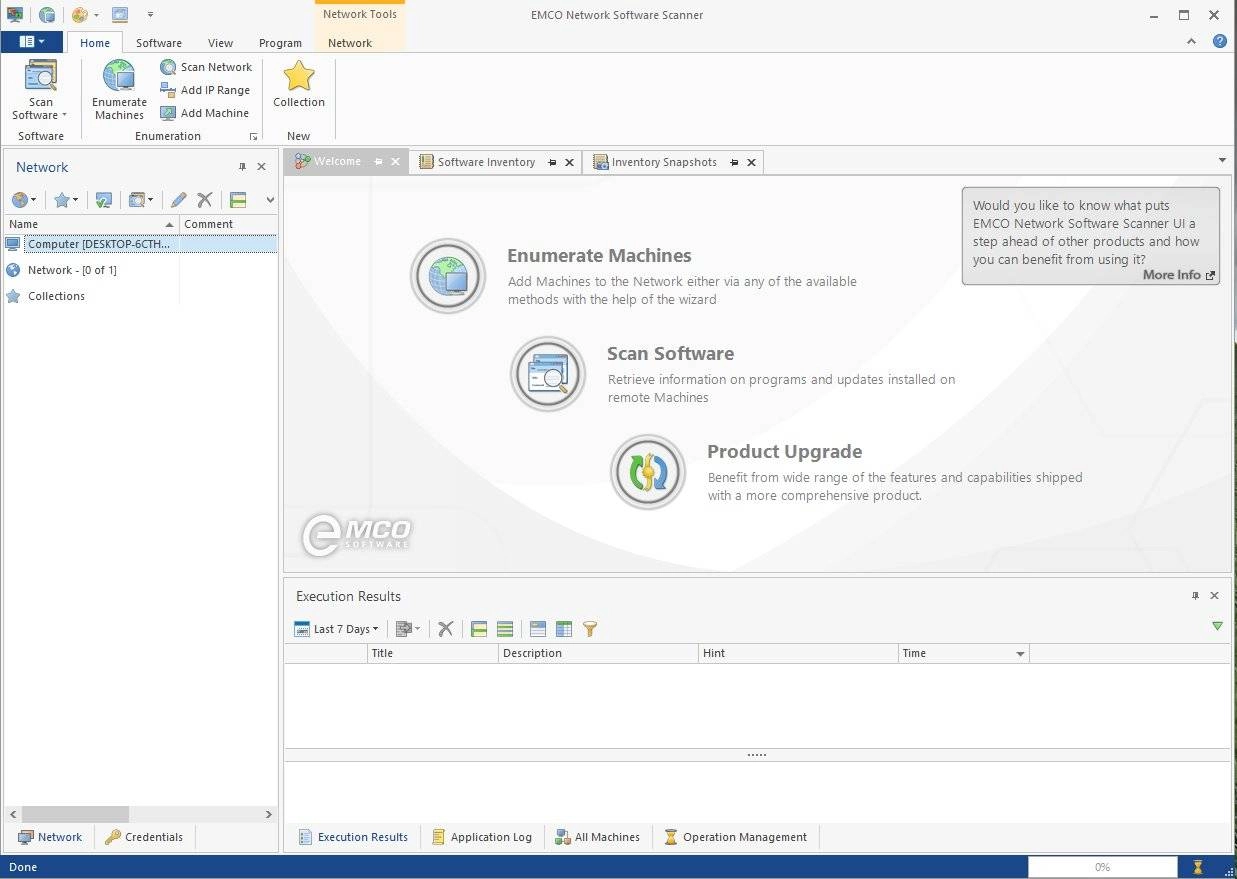
Task: Click the pencil edit icon in Network panel
Action: click(x=178, y=200)
